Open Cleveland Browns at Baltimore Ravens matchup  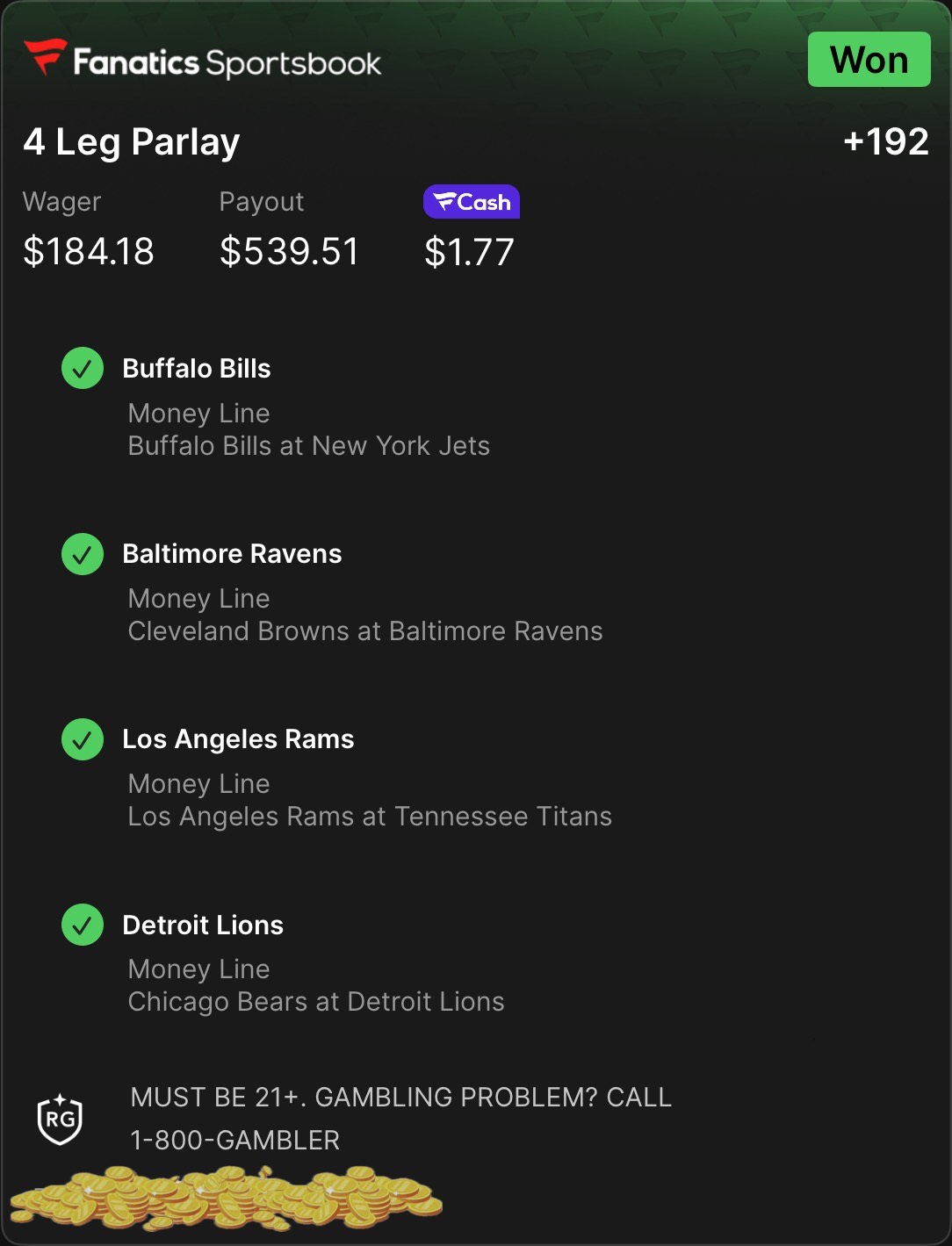tap(365, 631)
